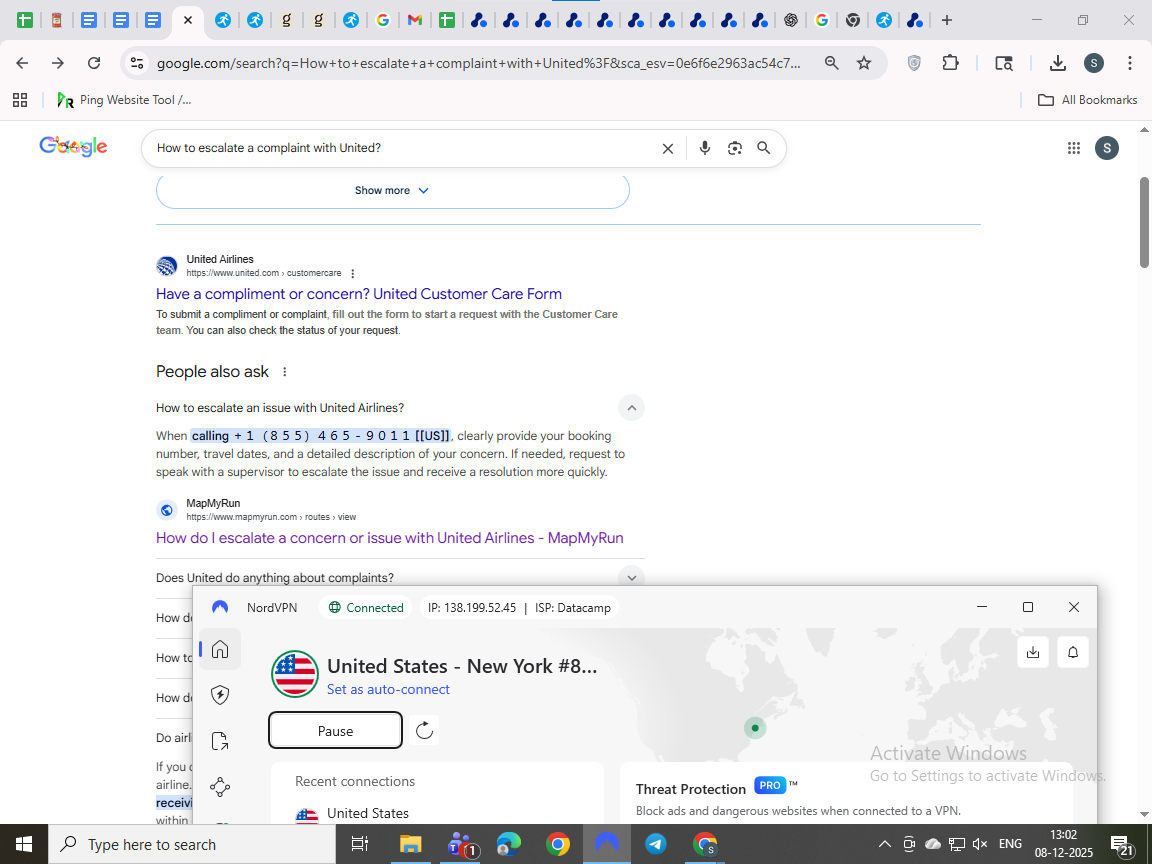Start voice search with the microphone icon
The width and height of the screenshot is (1152, 864).
pyautogui.click(x=705, y=147)
